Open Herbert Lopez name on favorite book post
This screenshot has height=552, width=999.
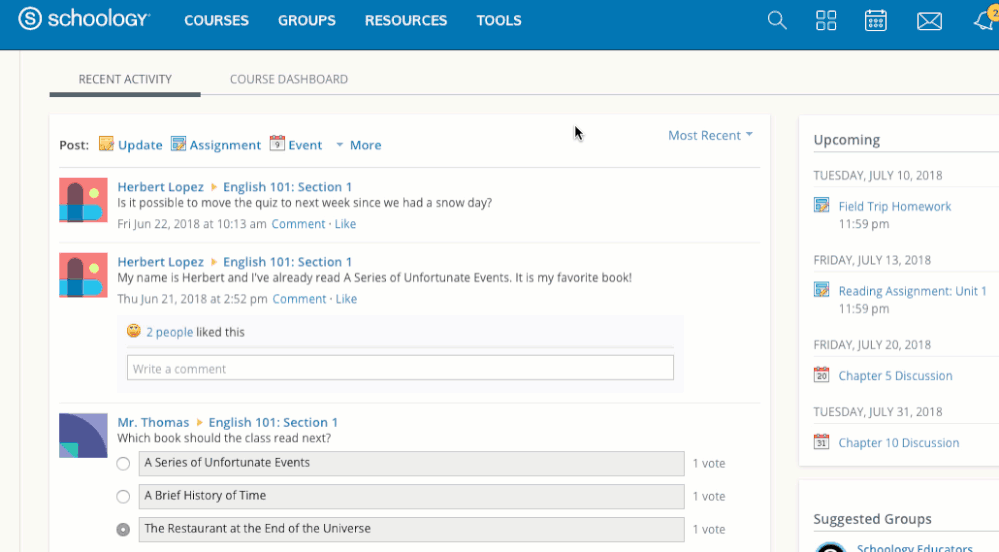pyautogui.click(x=161, y=262)
